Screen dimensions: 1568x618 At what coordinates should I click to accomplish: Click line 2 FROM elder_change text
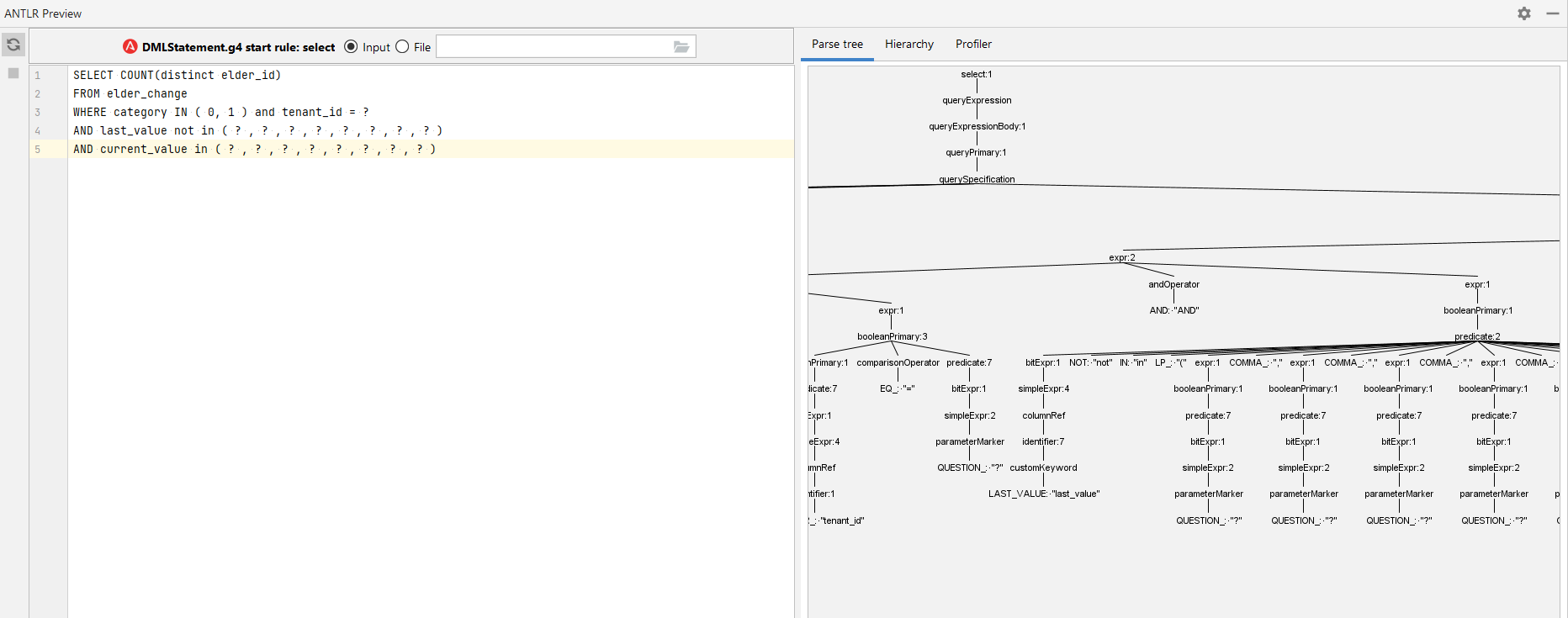tap(130, 93)
